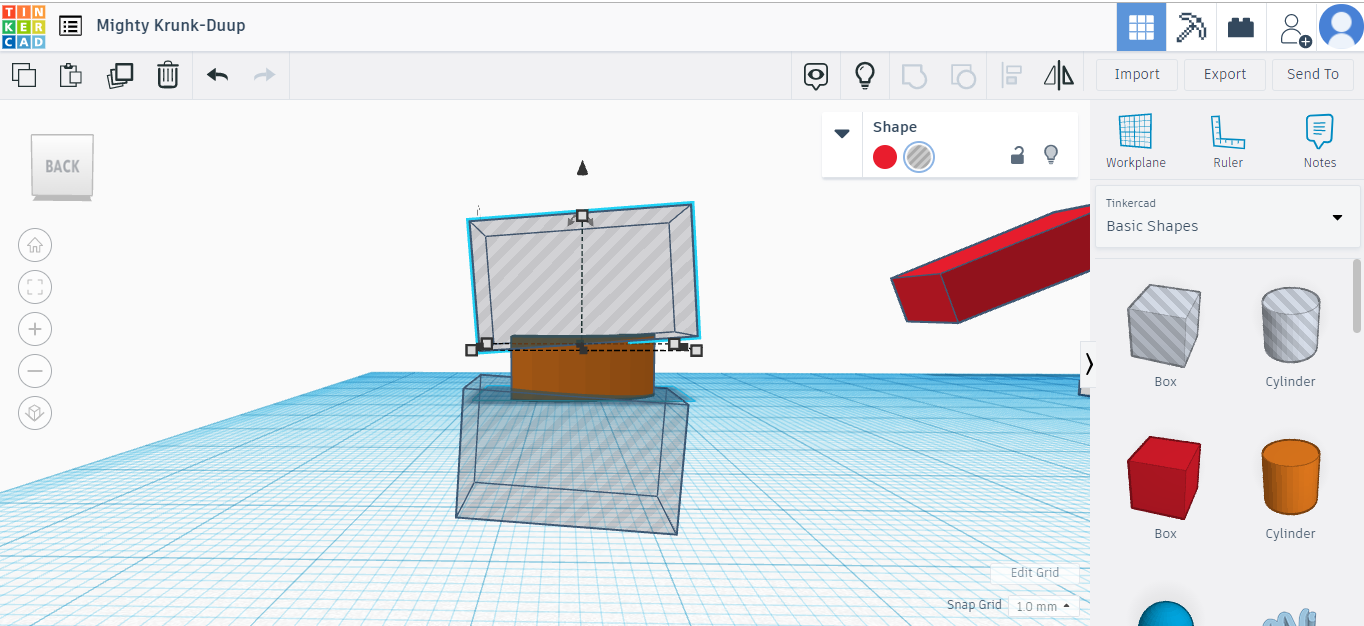Screen dimensions: 1364x626
Task: Undo the last action
Action: pyautogui.click(x=217, y=75)
